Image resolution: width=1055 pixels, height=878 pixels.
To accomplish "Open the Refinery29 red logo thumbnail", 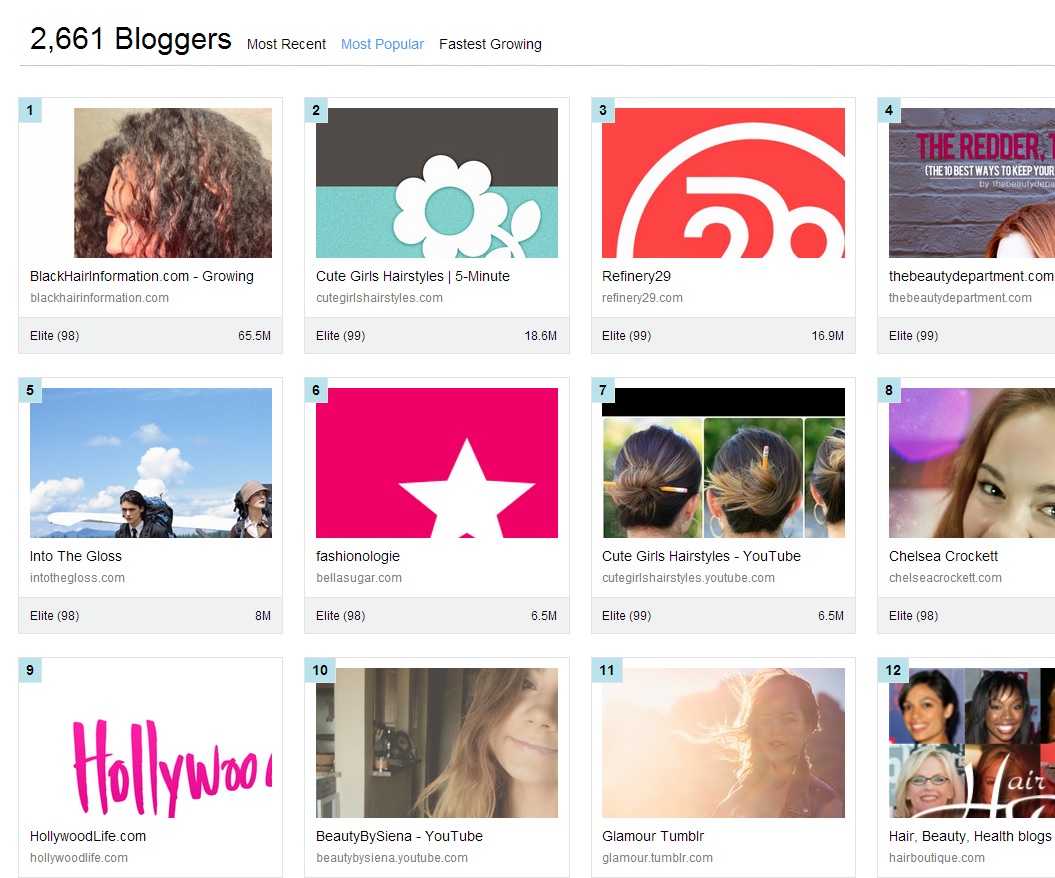I will 723,183.
